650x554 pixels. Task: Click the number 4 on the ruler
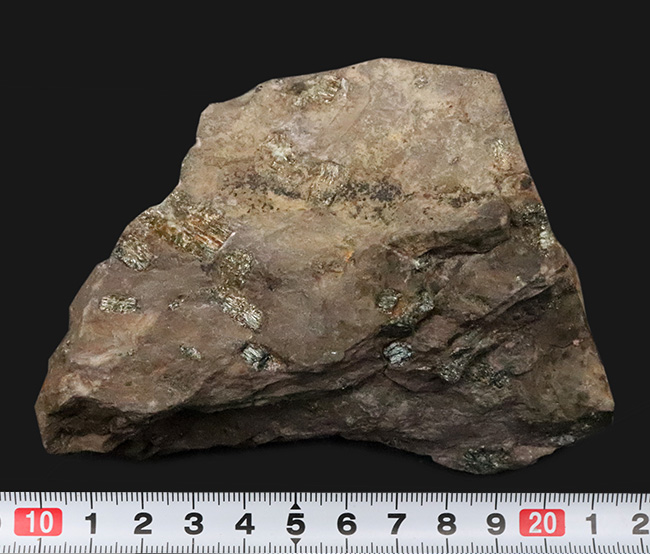244,523
